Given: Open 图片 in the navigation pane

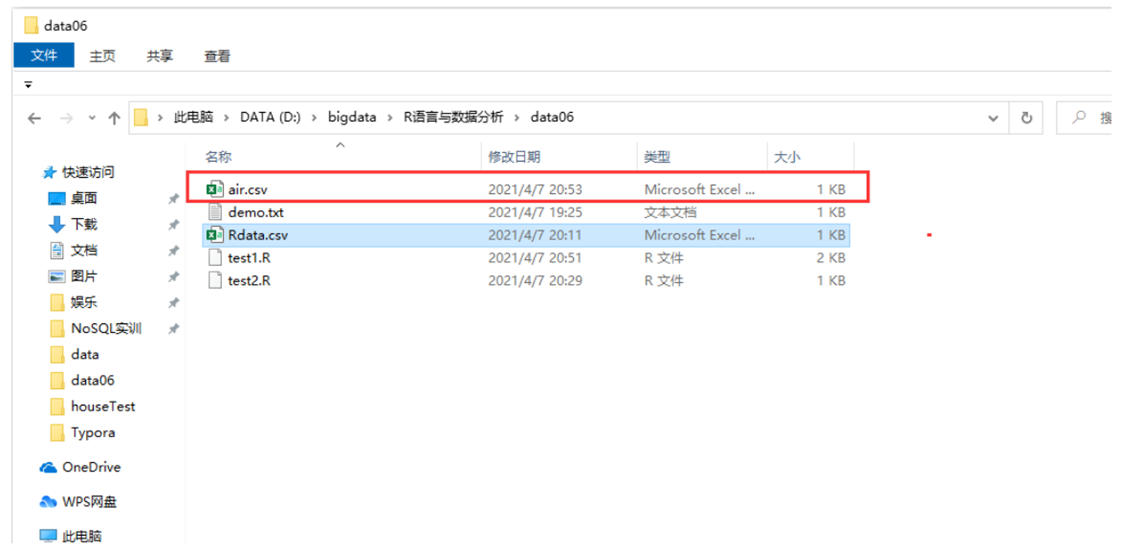Looking at the screenshot, I should pyautogui.click(x=84, y=276).
